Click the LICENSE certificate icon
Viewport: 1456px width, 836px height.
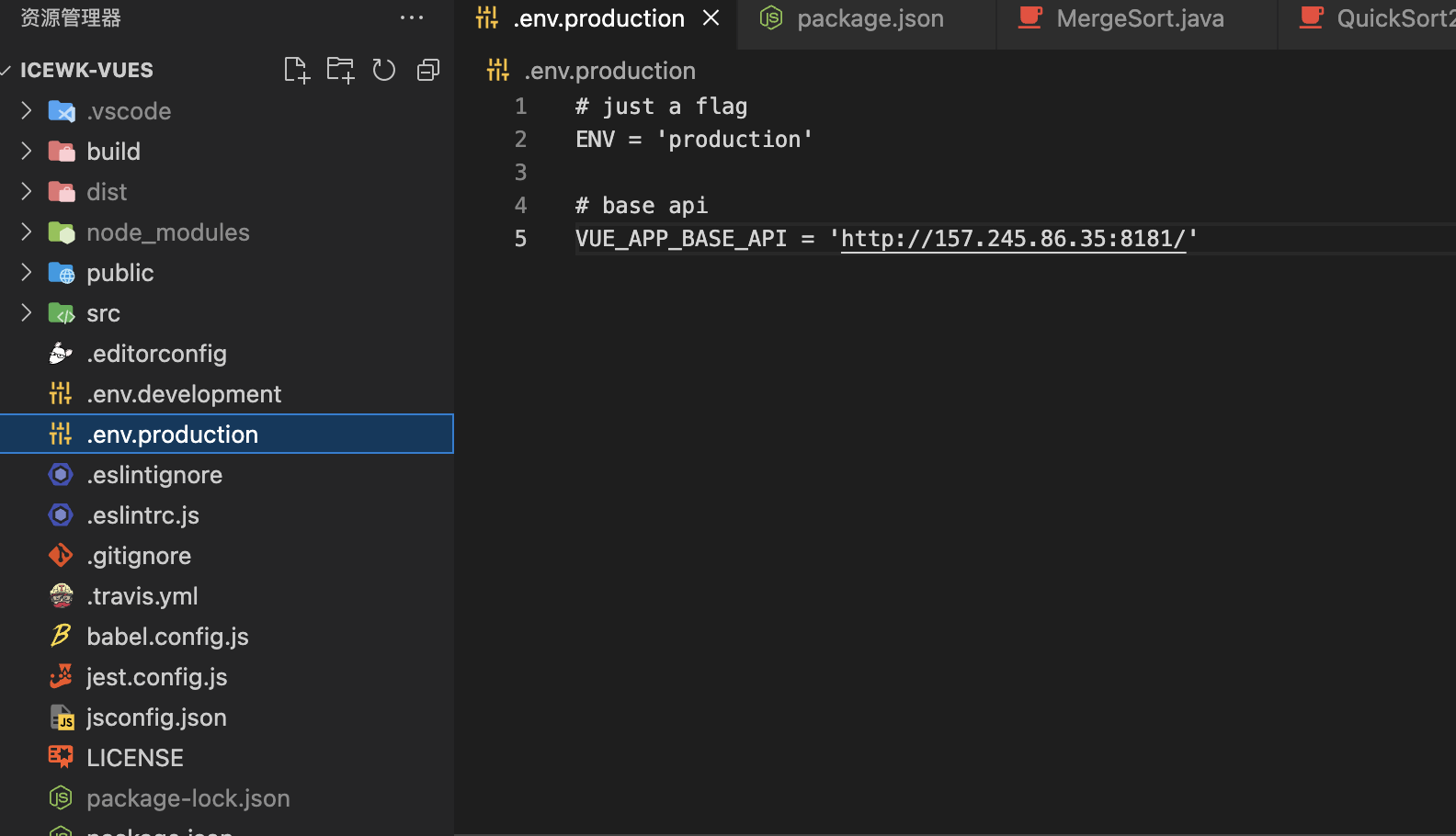click(x=61, y=757)
